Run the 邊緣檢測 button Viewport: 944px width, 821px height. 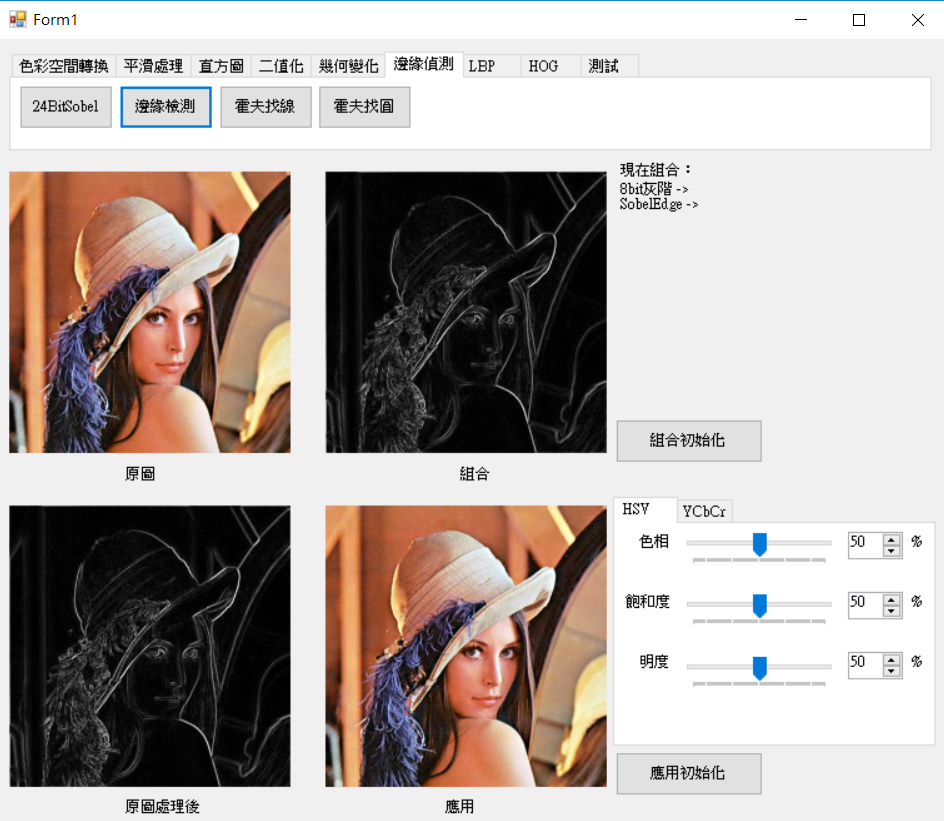click(166, 107)
